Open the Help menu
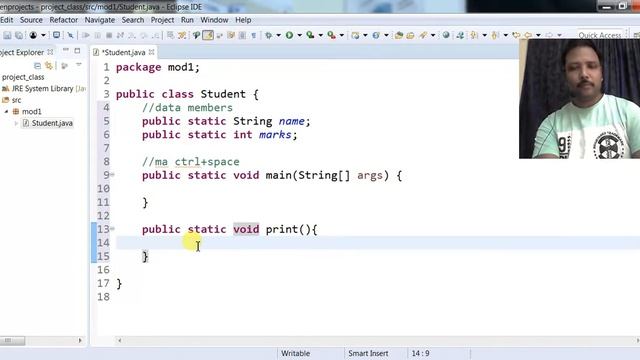Screen dimensions: 640x360 243,20
